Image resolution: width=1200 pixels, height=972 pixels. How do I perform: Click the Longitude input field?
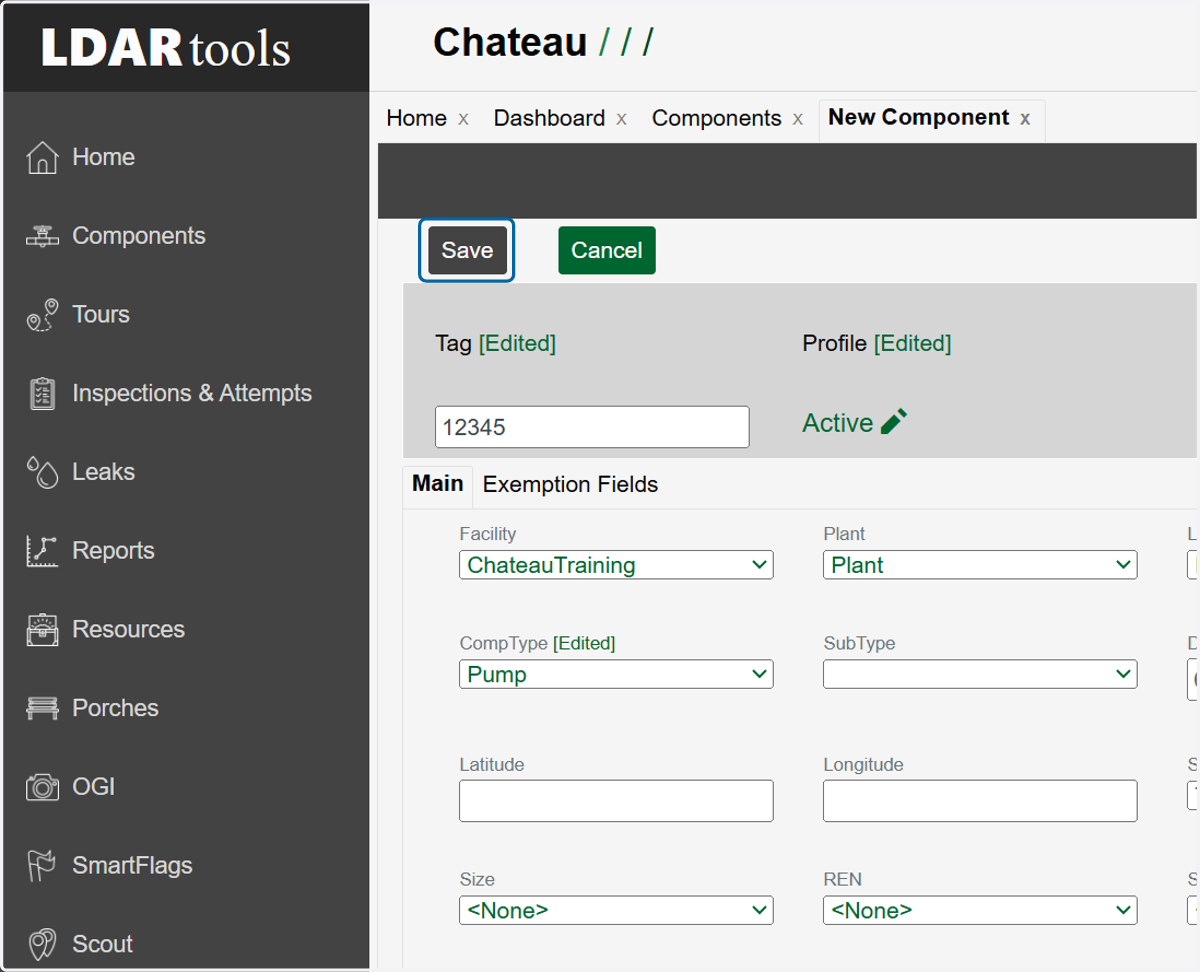point(980,801)
